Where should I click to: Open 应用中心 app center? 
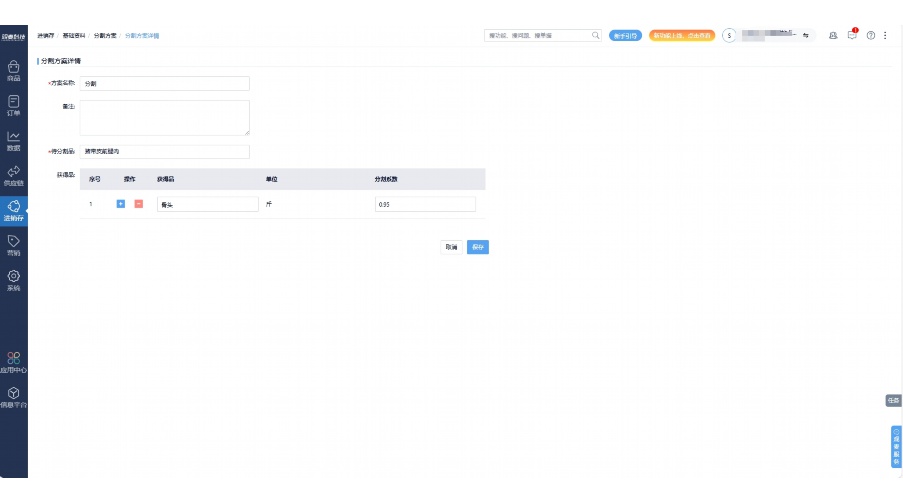click(14, 361)
